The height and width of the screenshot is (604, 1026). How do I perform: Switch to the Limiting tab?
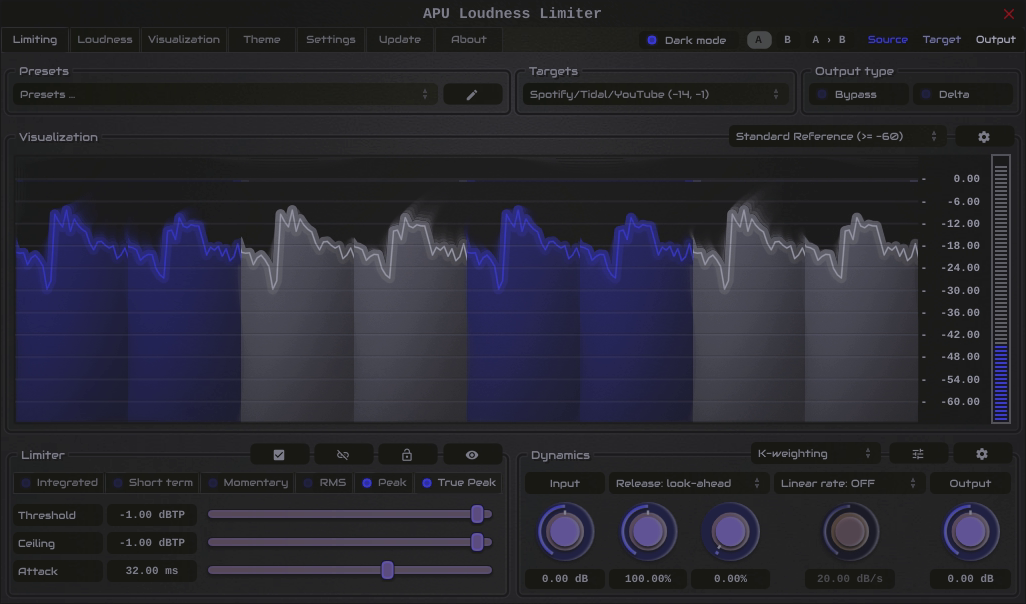(x=35, y=40)
